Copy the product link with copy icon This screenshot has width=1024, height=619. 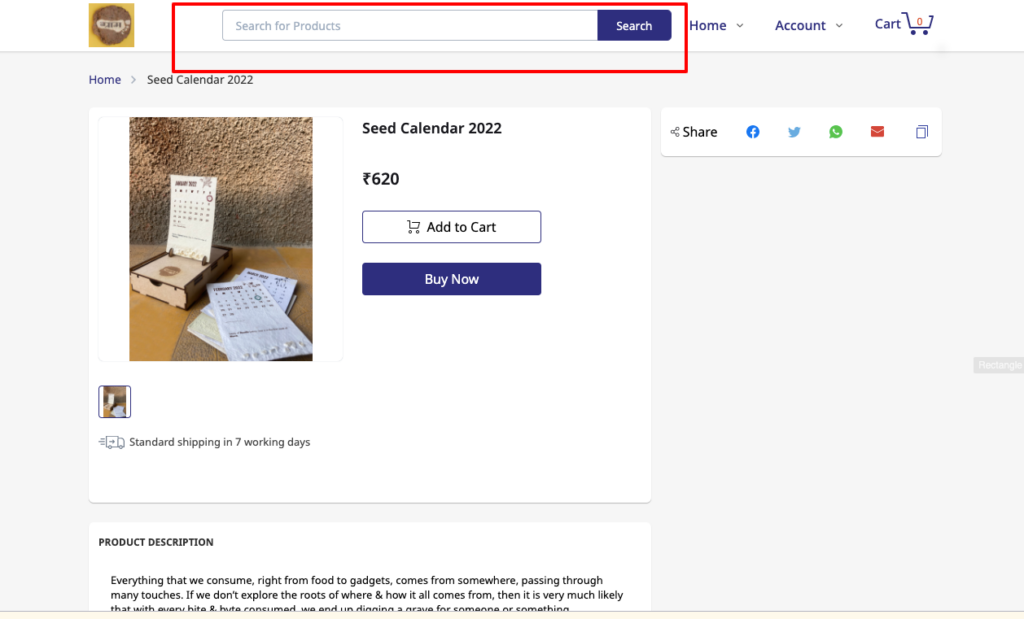tap(922, 132)
